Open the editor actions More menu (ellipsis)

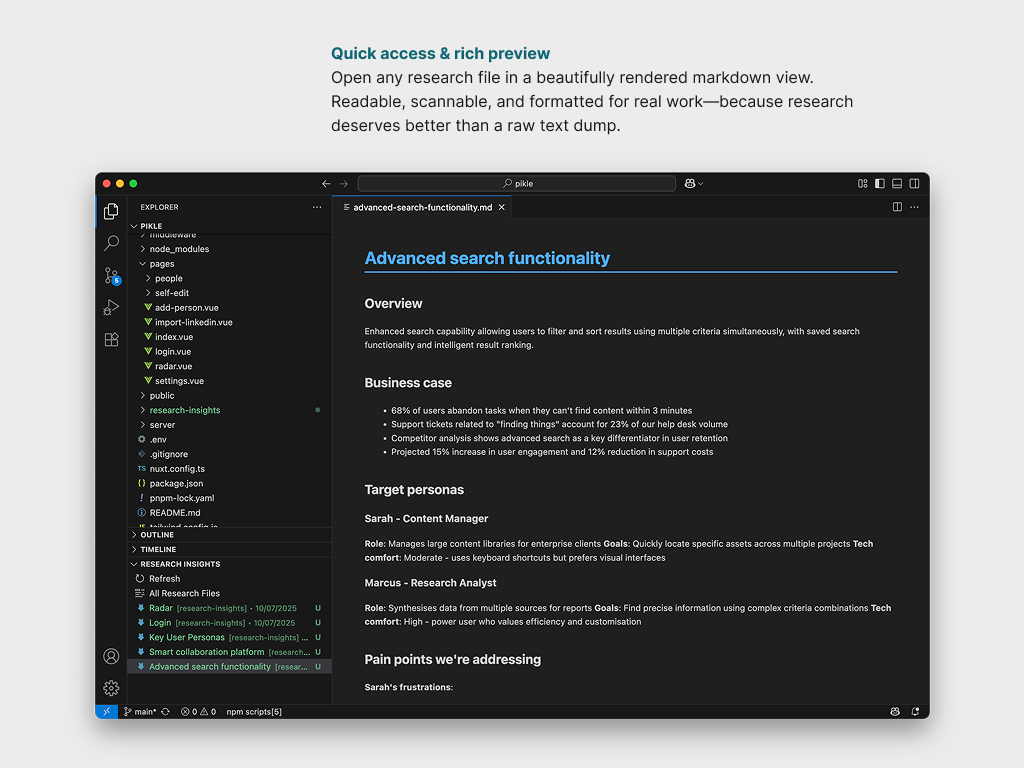tap(914, 207)
